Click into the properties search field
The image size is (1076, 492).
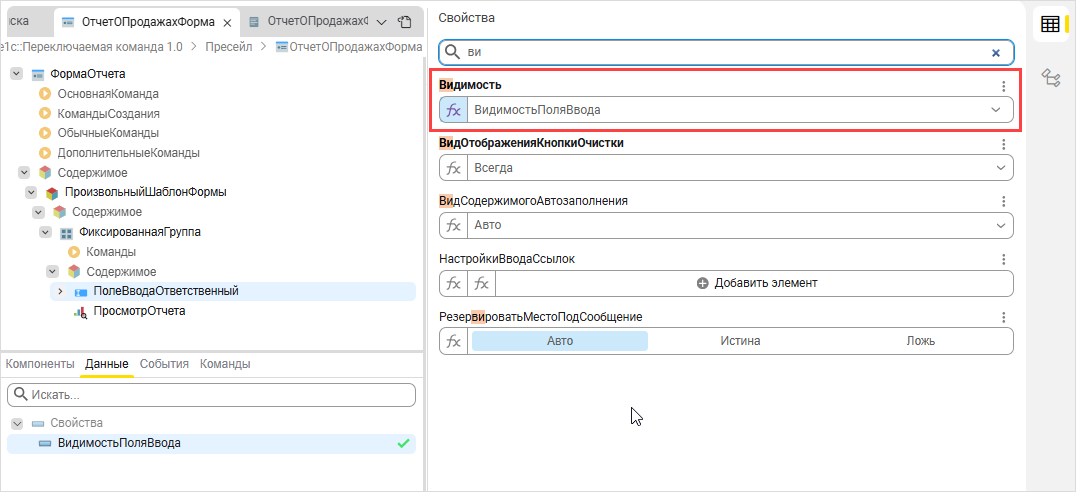coord(726,52)
